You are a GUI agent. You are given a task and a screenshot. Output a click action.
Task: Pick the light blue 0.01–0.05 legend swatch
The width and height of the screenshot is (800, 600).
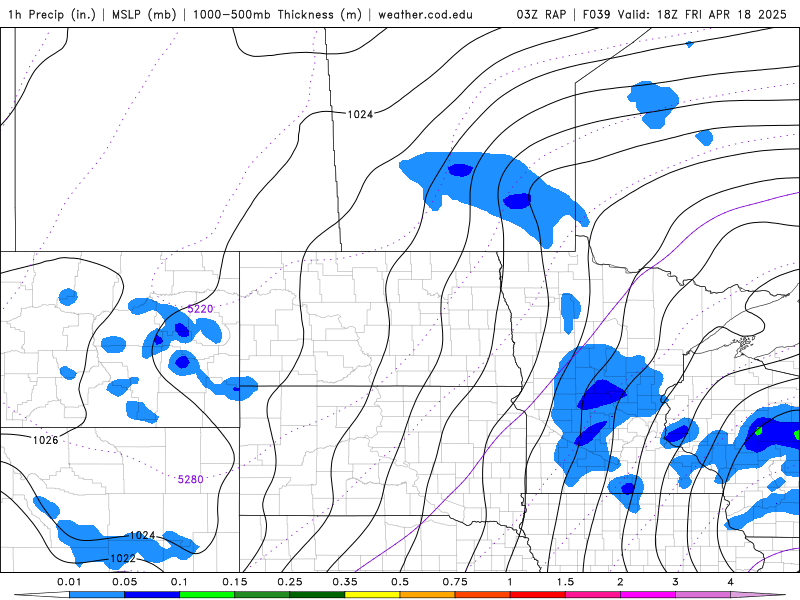coord(96,595)
